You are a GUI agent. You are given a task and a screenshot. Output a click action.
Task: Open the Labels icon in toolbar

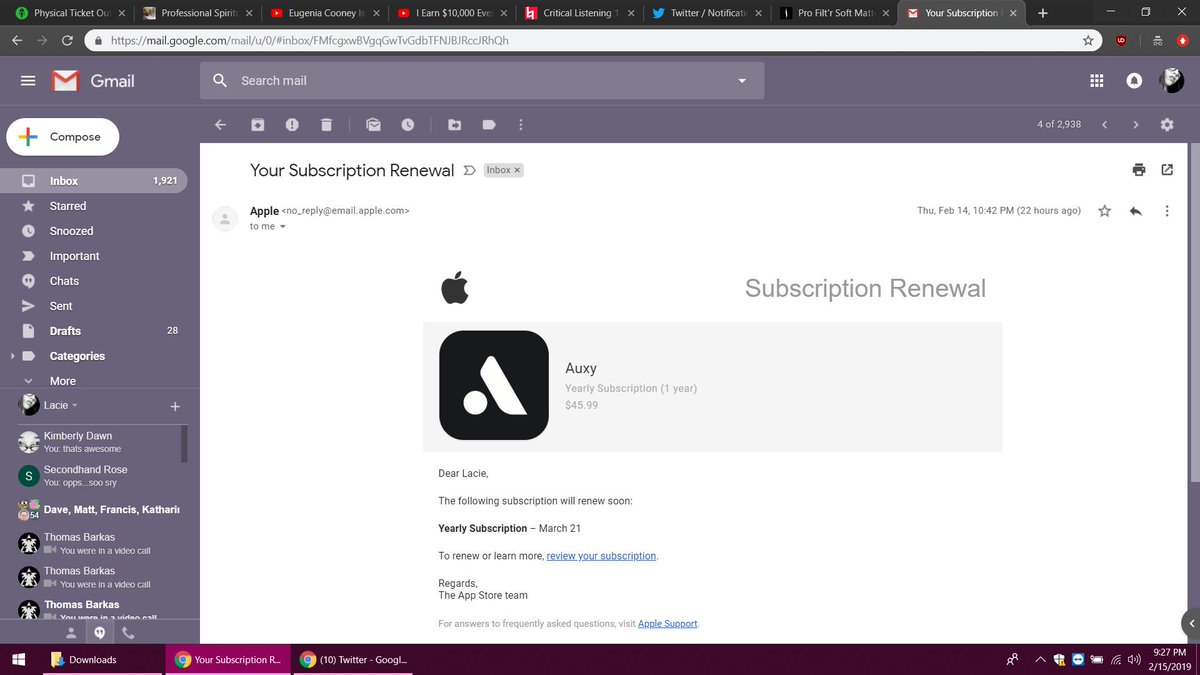click(489, 125)
